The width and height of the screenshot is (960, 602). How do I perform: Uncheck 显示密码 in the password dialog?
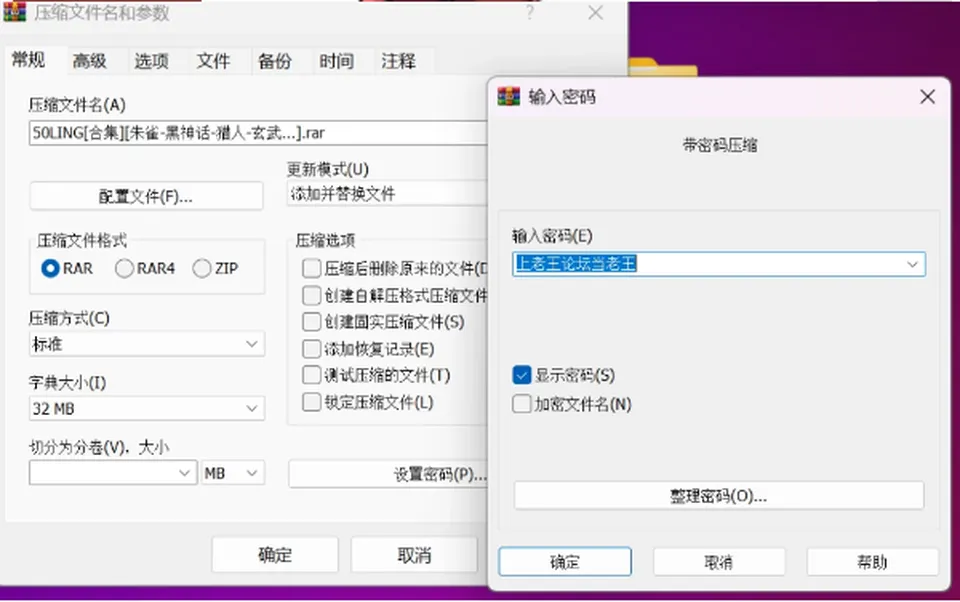pos(522,375)
